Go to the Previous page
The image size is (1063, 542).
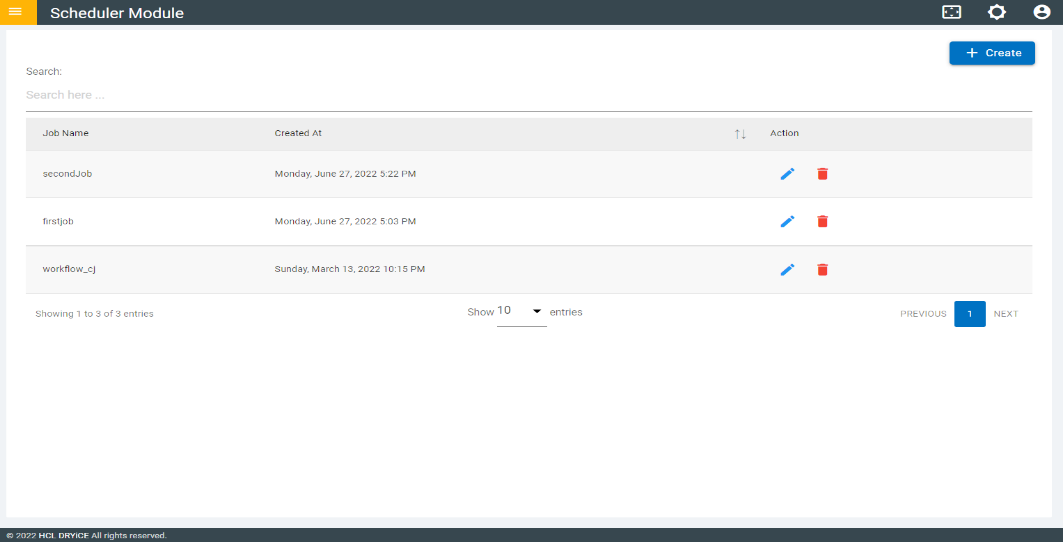[x=923, y=314]
